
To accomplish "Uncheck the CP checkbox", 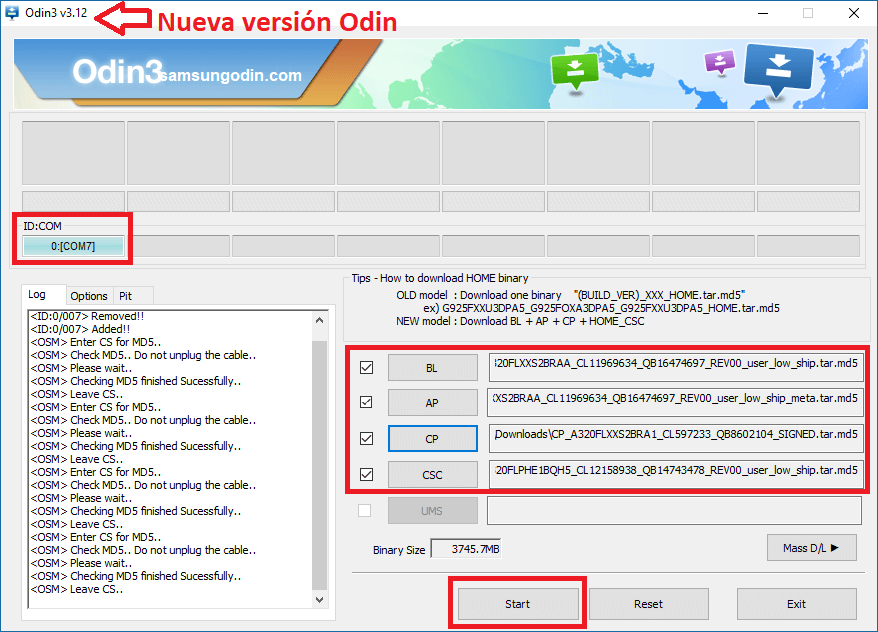I will coord(367,438).
